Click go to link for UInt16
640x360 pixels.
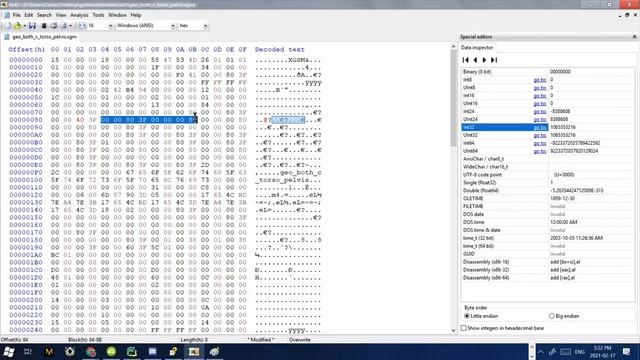(540, 103)
